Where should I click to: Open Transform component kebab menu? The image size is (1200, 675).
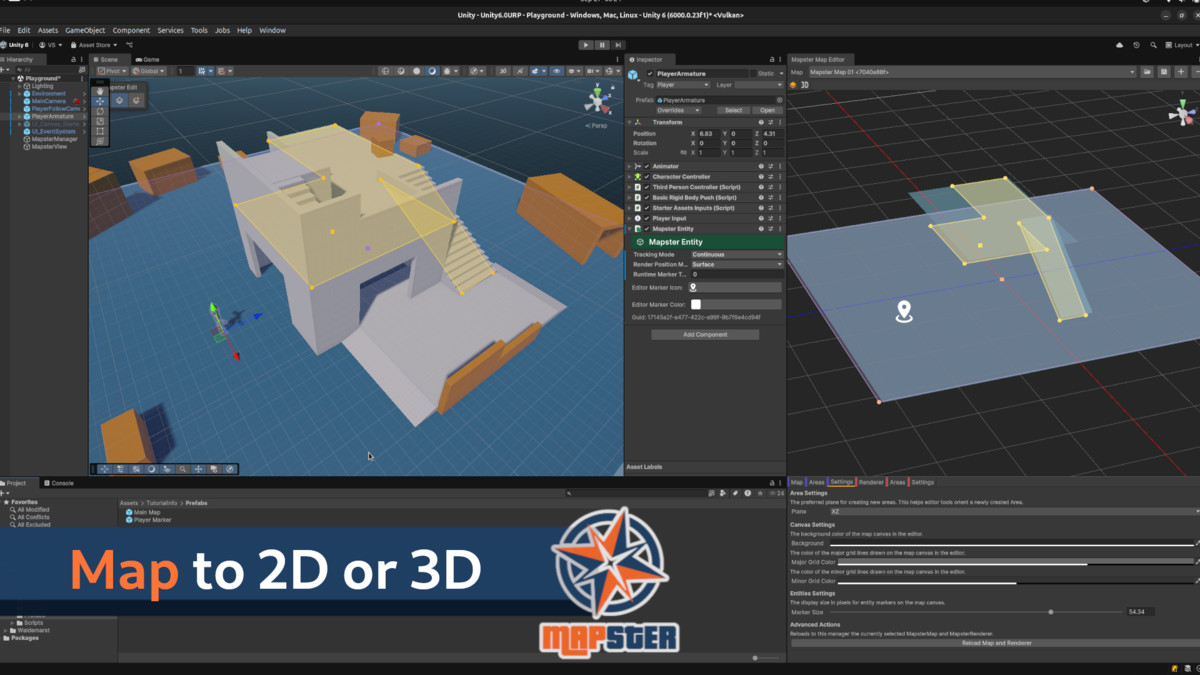pos(780,122)
